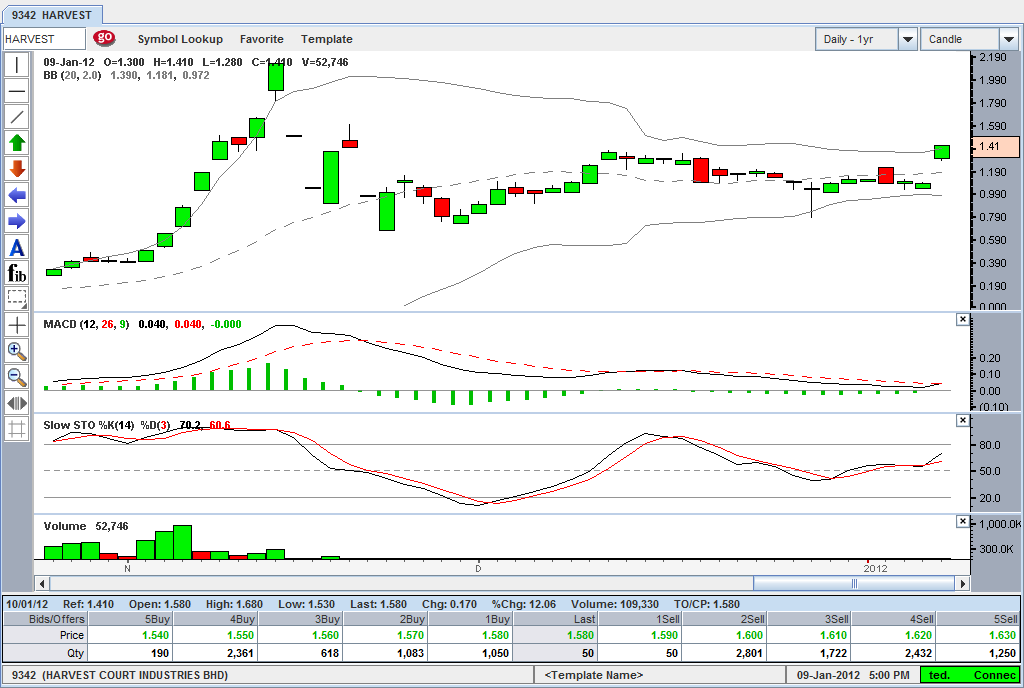Select the text annotation A tool
Image resolution: width=1024 pixels, height=688 pixels.
point(17,247)
